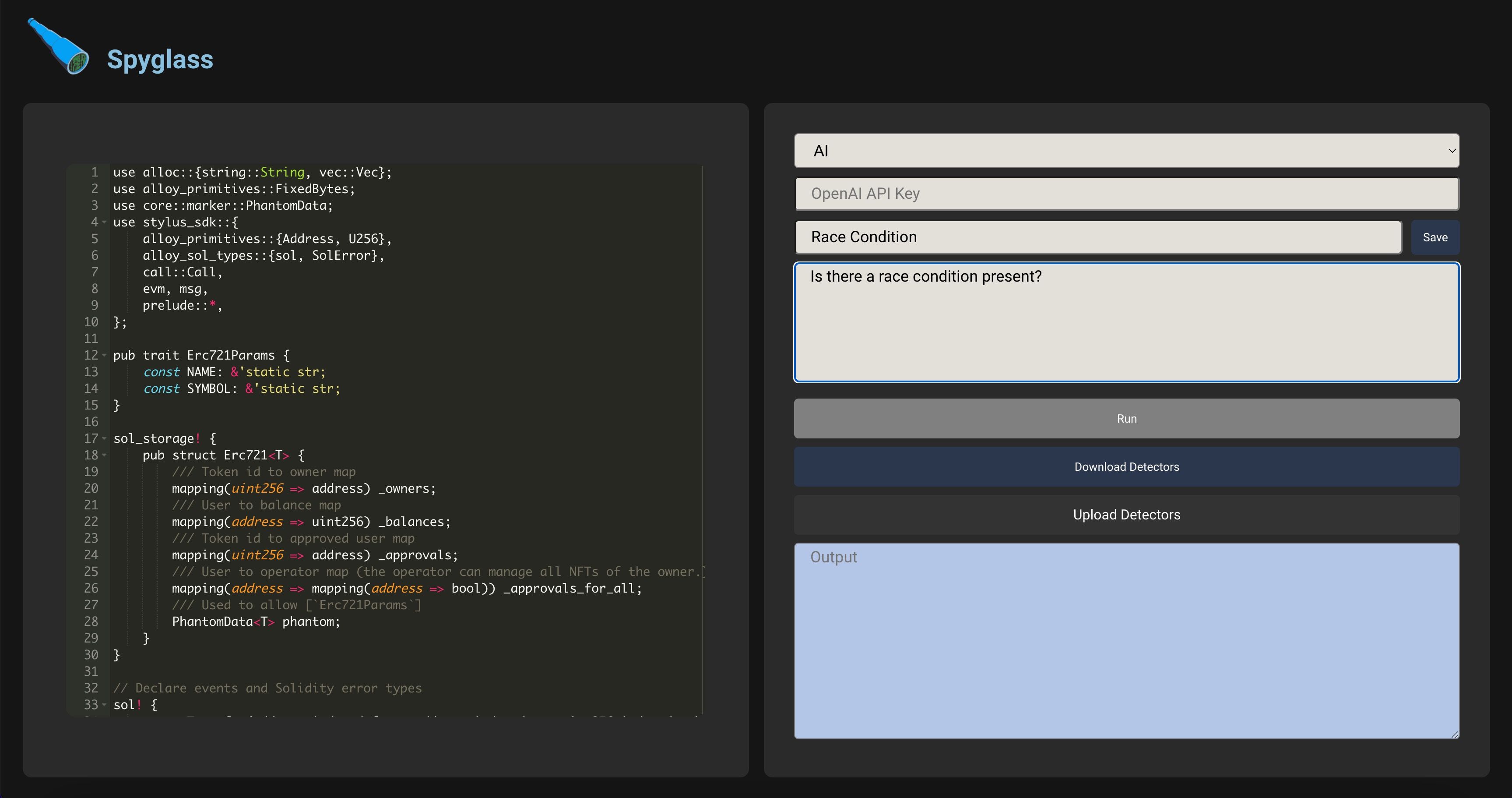Click line number 20 in the gutter
The height and width of the screenshot is (798, 1512).
pyautogui.click(x=91, y=488)
